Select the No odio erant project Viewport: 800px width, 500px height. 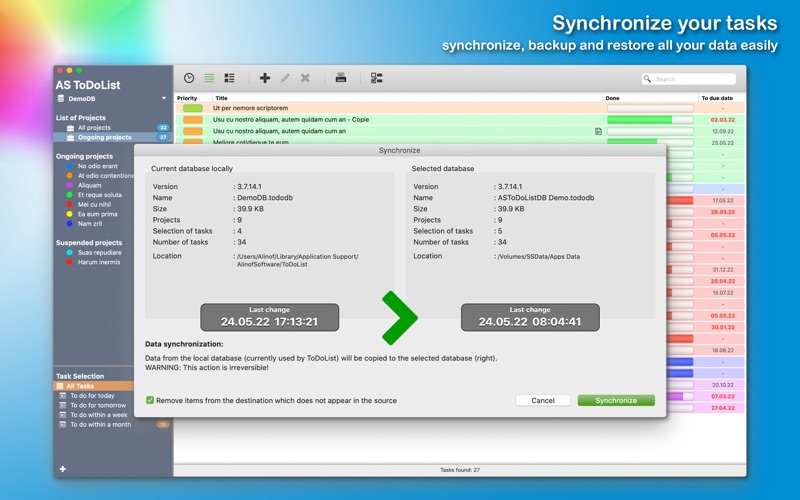point(97,166)
